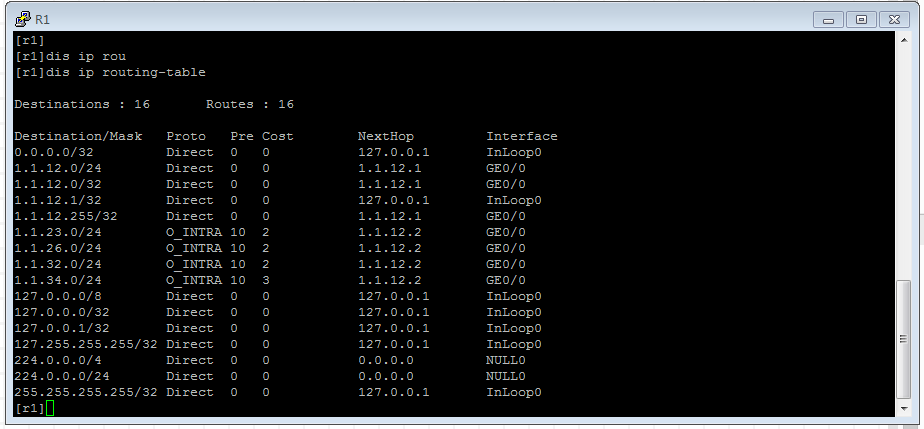Click O_INTRA protocol in the 1.1.34.0/24 row
This screenshot has width=924, height=429.
coord(194,280)
